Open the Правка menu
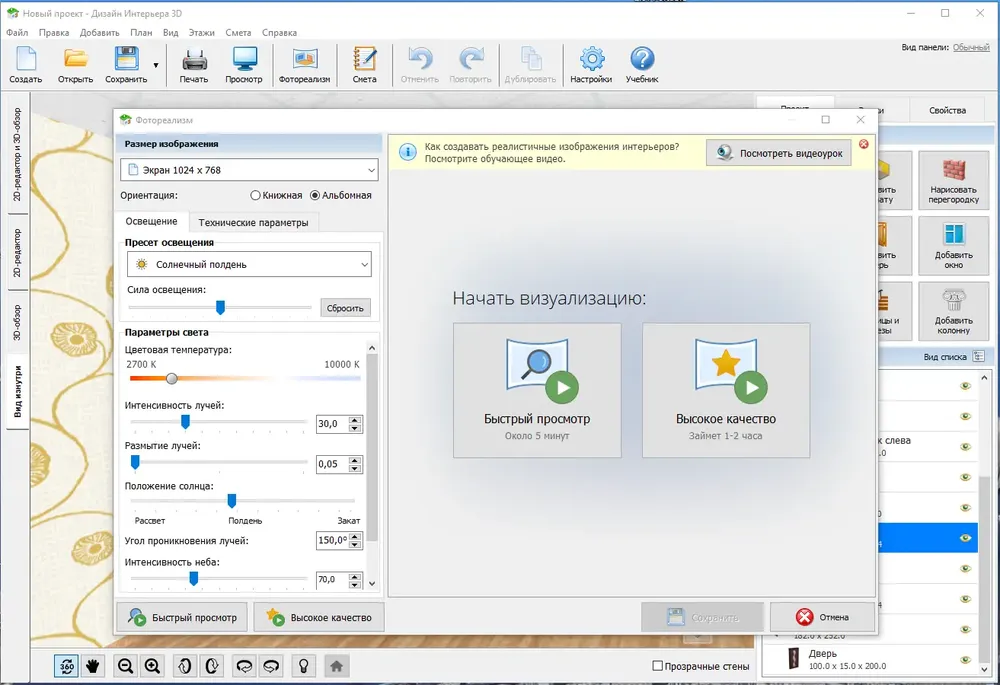This screenshot has height=685, width=1000. (54, 33)
